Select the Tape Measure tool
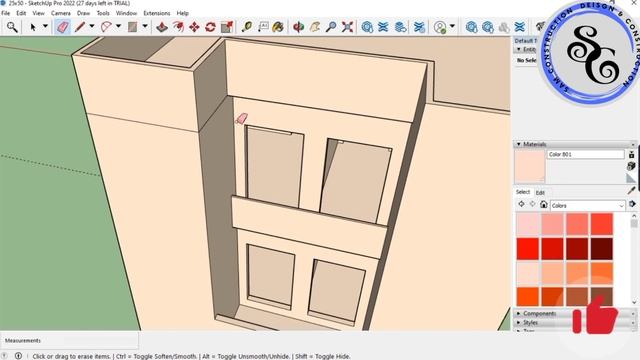 (247, 27)
